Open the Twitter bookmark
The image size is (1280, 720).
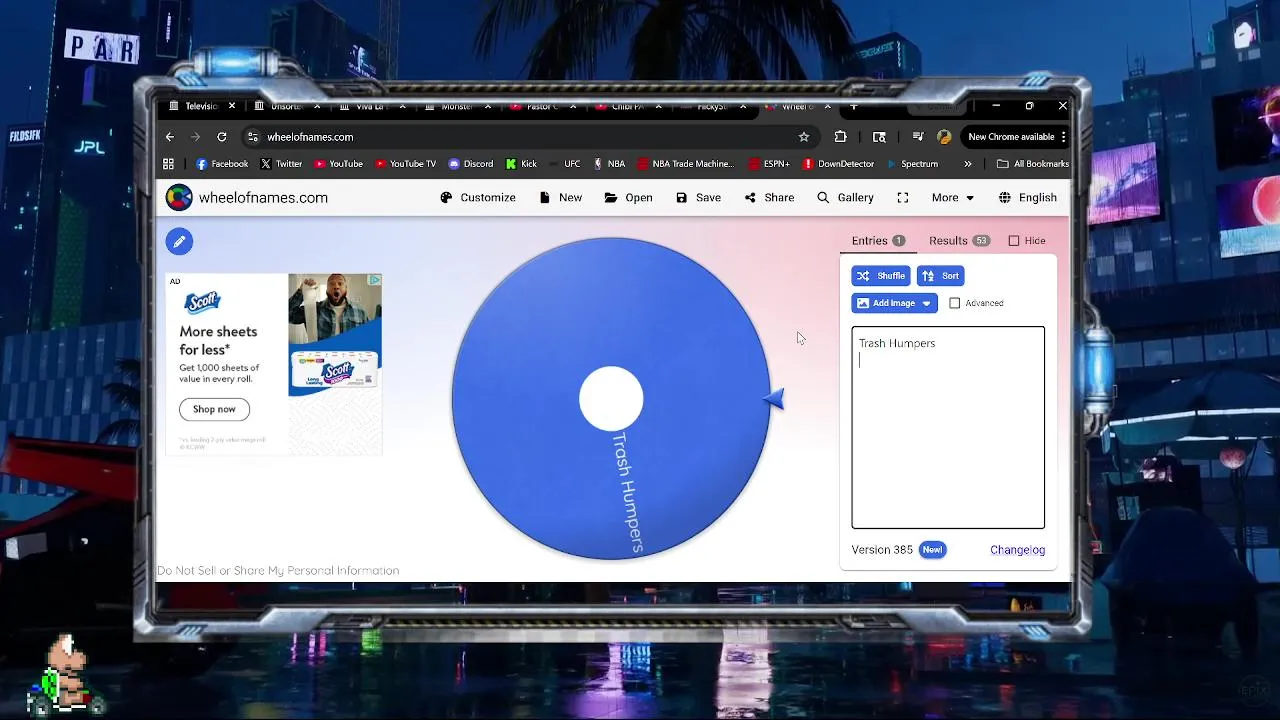pos(281,164)
